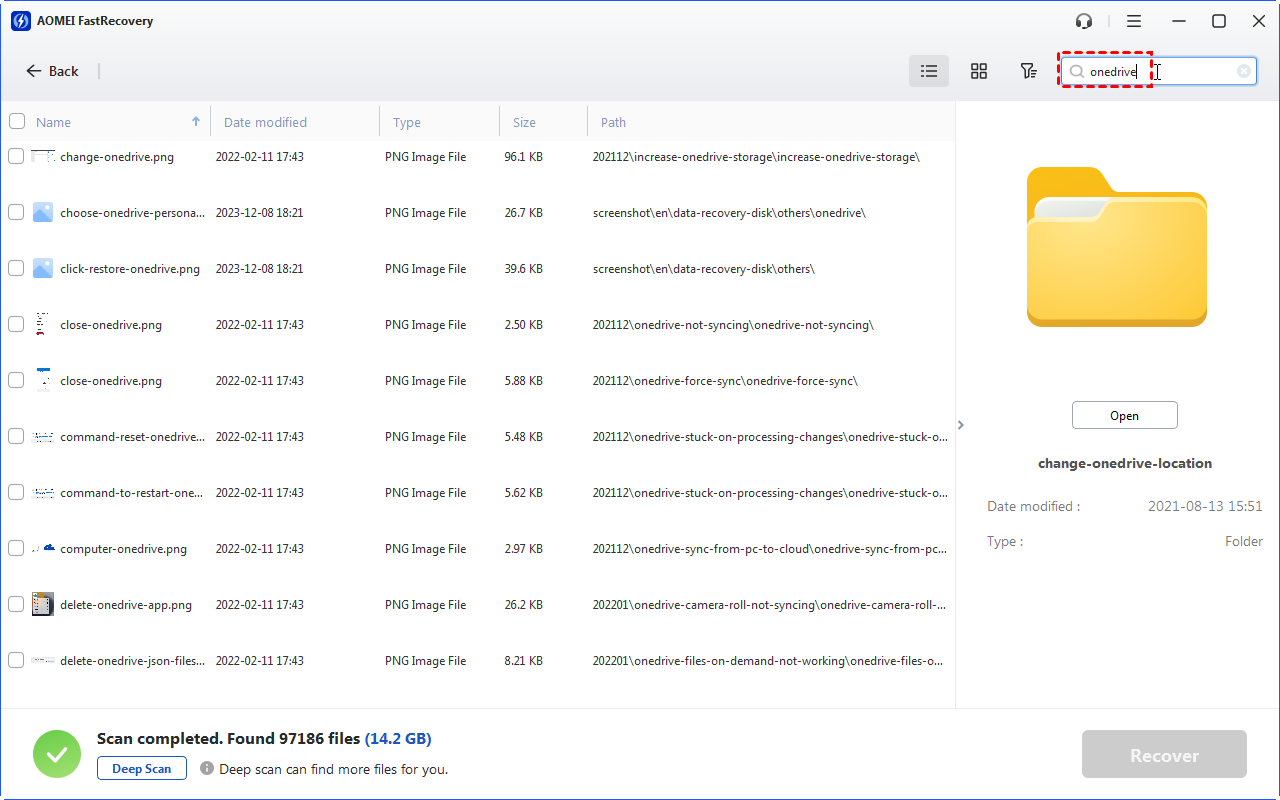This screenshot has height=800, width=1280.
Task: Select all files via header checkbox
Action: 17,120
